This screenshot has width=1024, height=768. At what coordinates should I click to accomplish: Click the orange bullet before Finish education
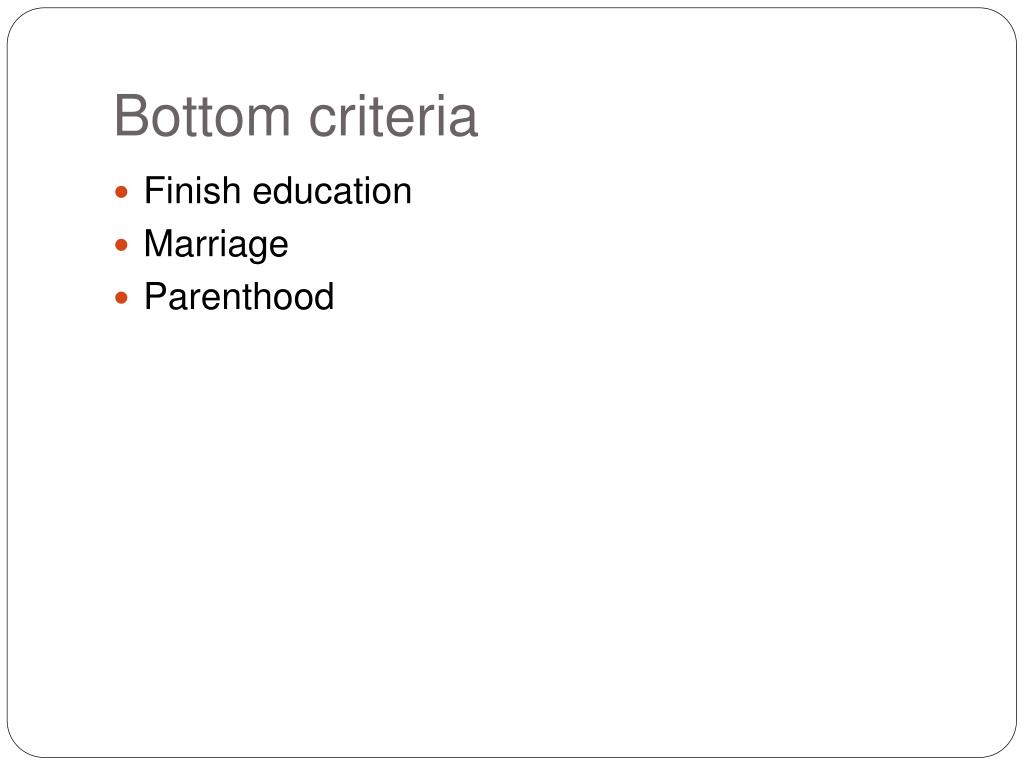coord(121,192)
